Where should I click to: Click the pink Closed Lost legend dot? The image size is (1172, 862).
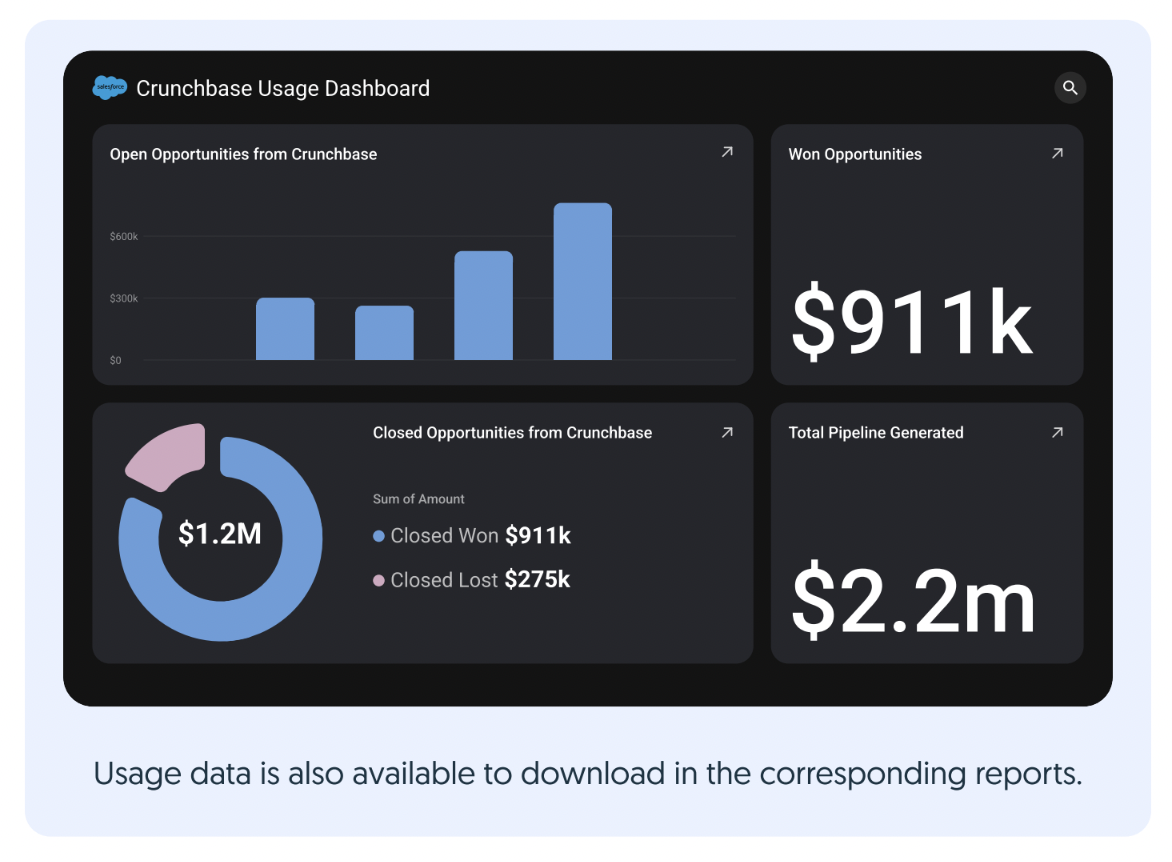coord(379,580)
